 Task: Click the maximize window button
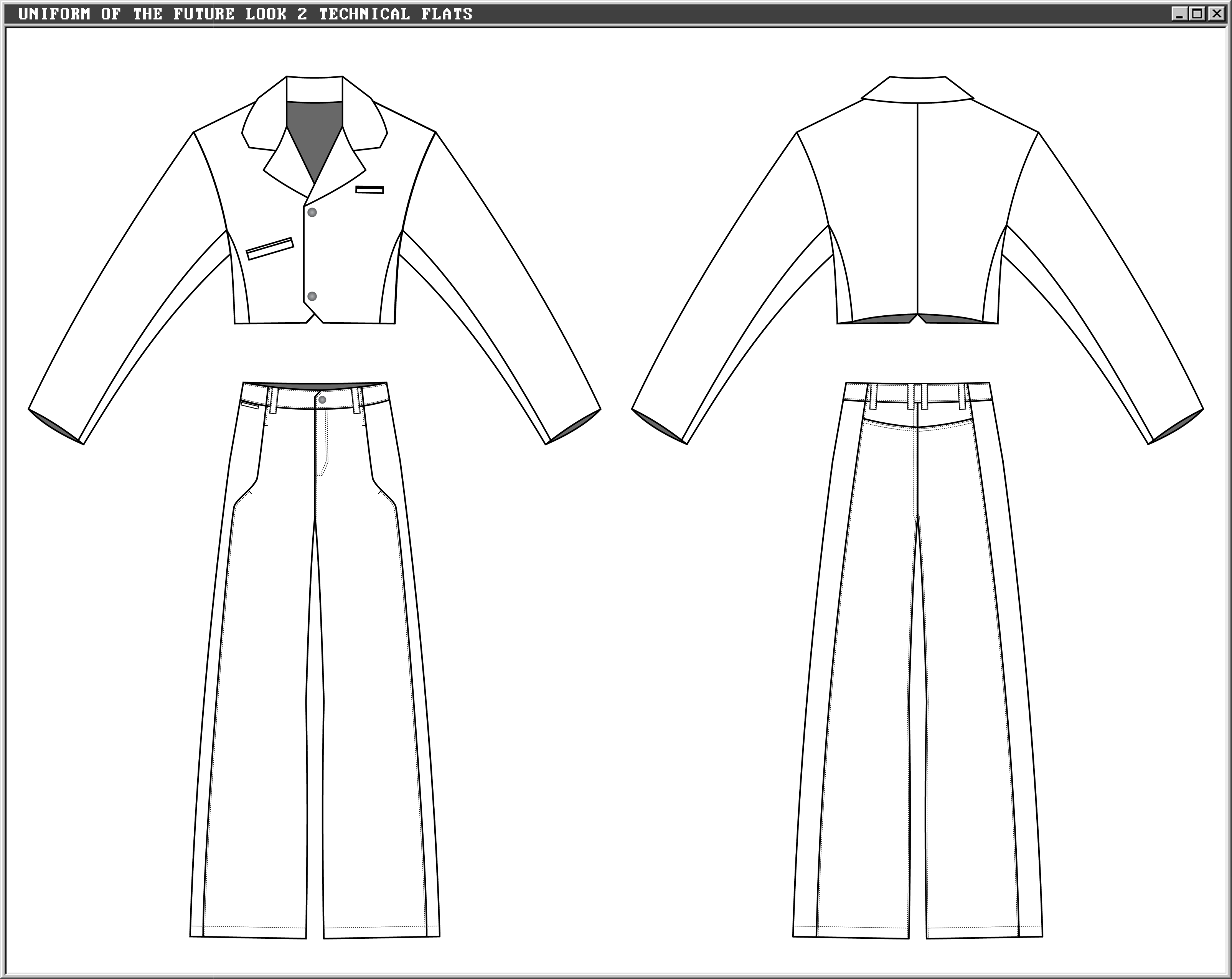[1197, 14]
